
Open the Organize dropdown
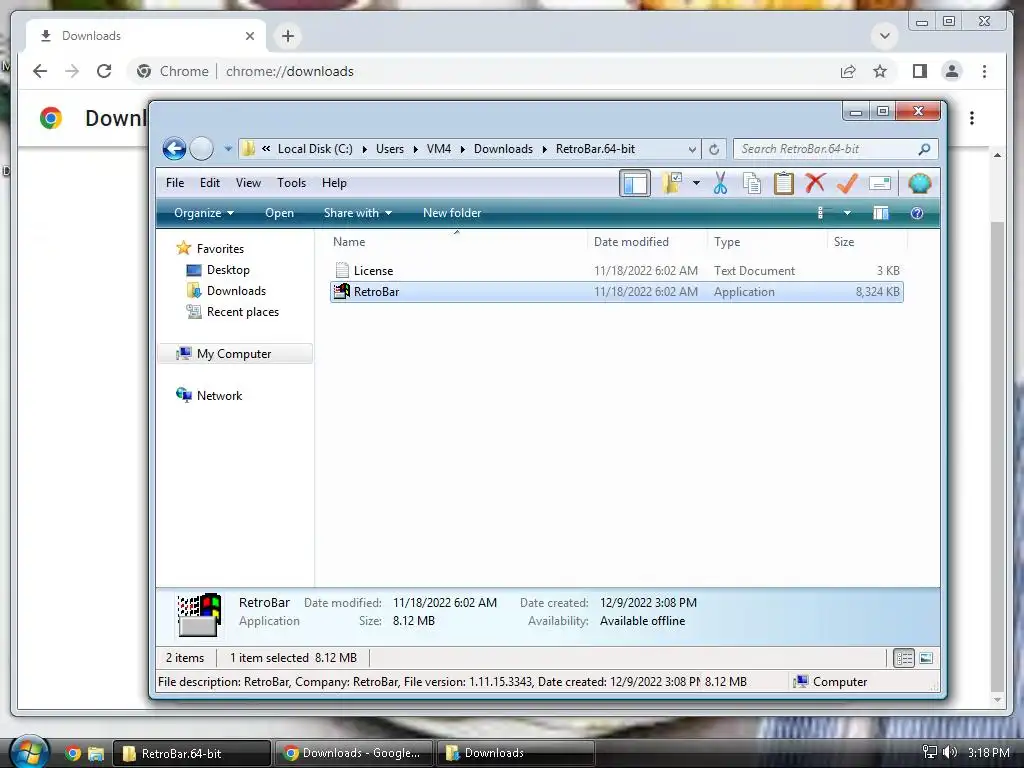(204, 213)
